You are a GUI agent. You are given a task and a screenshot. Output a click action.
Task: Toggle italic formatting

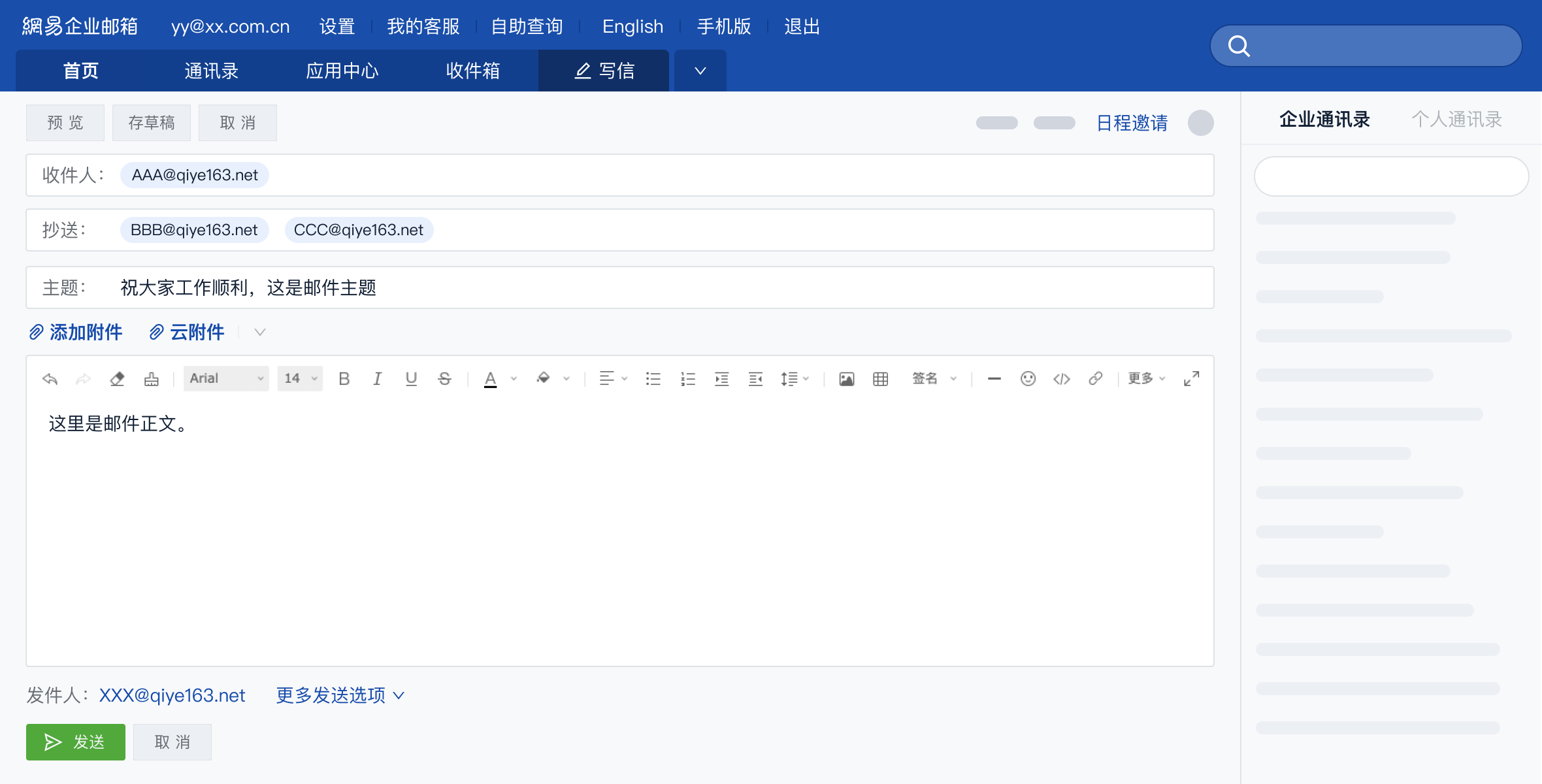(x=377, y=379)
